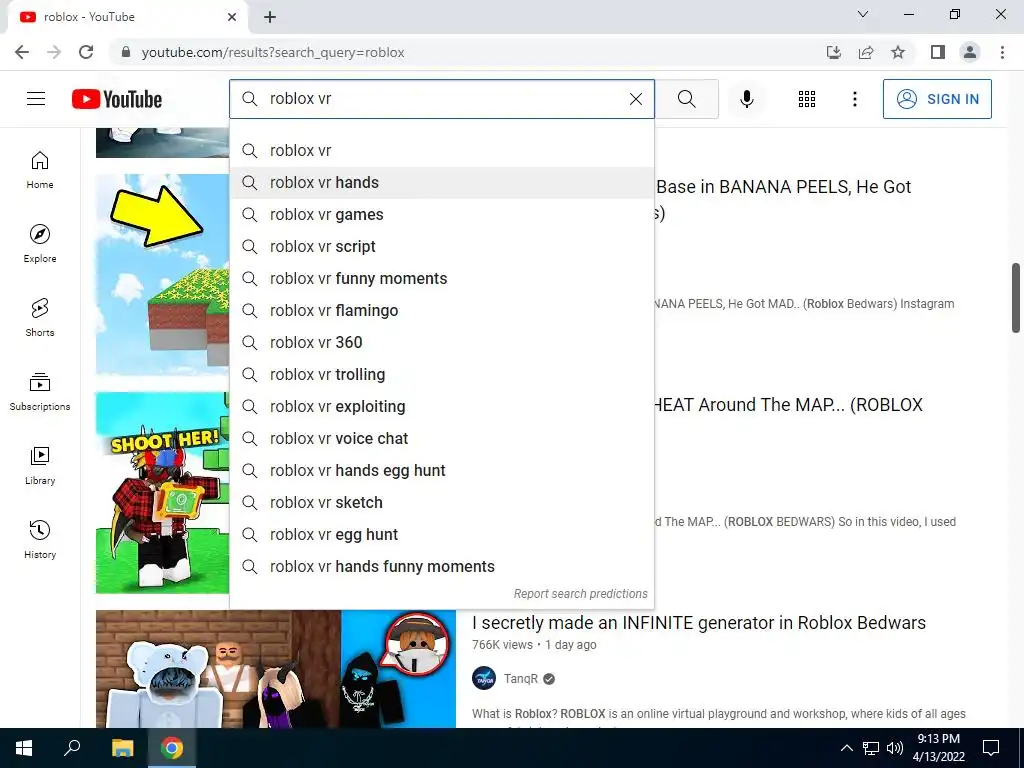This screenshot has width=1024, height=768.
Task: Open the yellow arrow video thumbnail
Action: coord(162,274)
